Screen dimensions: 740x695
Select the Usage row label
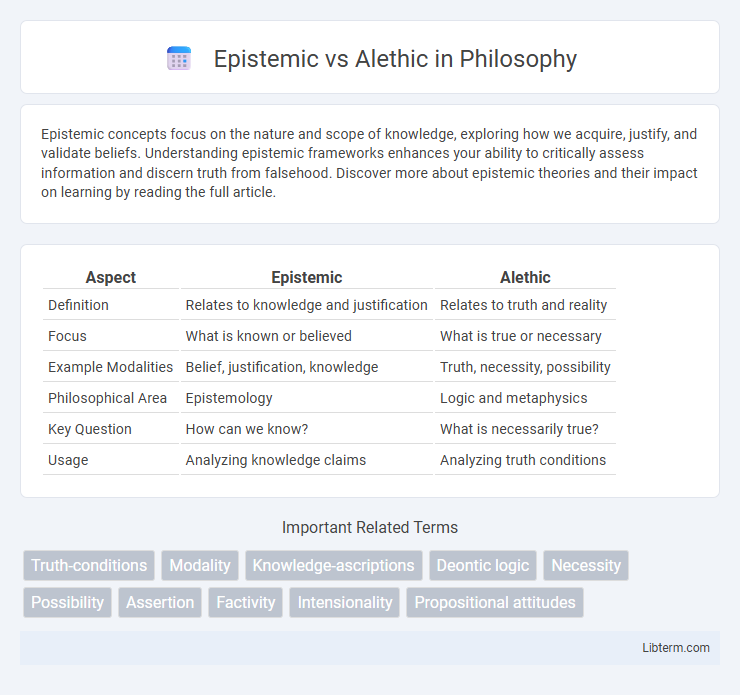68,461
